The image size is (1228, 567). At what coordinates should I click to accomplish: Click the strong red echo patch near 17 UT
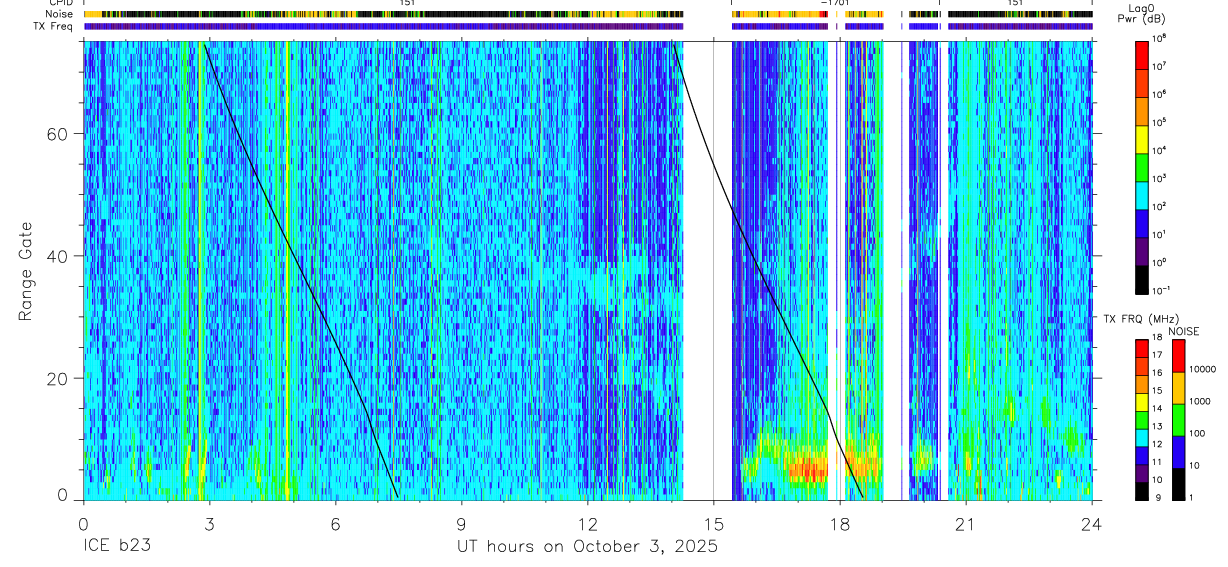pos(808,469)
